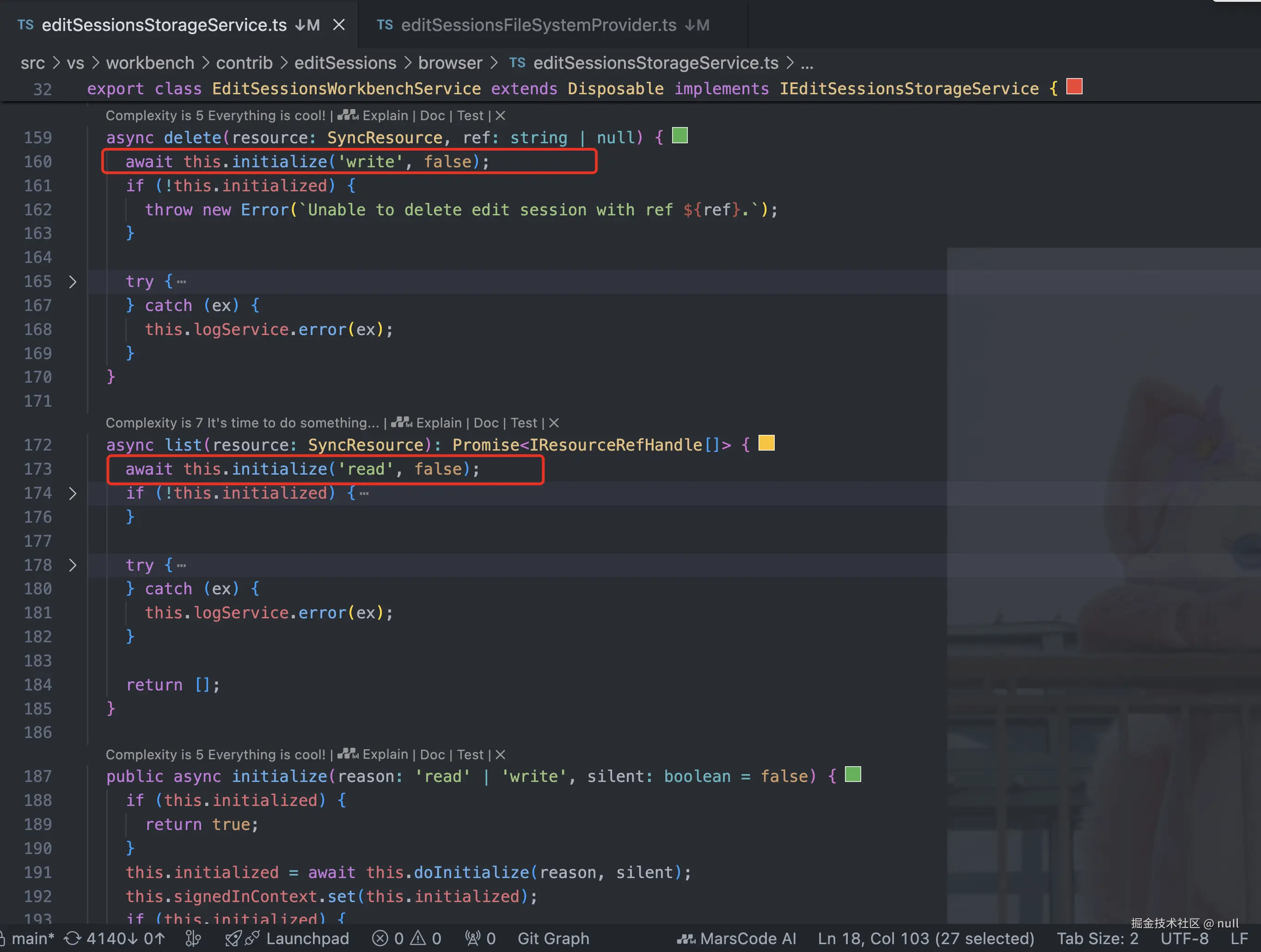Switch to the editSessionsFileSystemProvider.ts tab

coord(538,25)
